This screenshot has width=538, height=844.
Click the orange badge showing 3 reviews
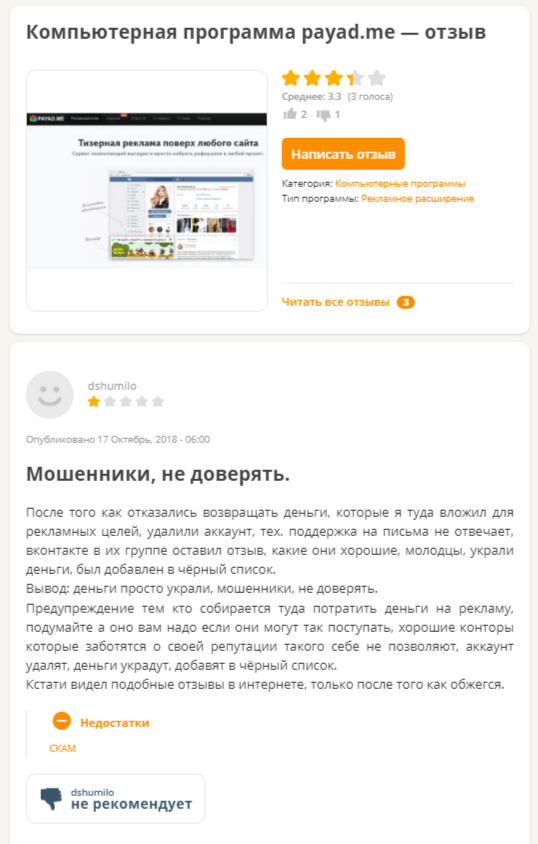tap(406, 303)
